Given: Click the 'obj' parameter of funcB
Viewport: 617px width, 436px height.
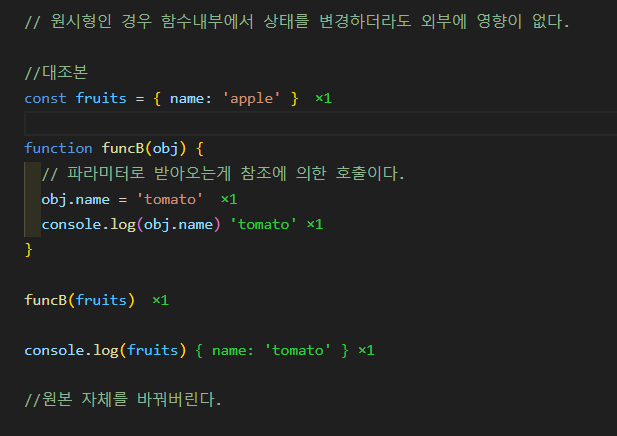Looking at the screenshot, I should pos(165,149).
